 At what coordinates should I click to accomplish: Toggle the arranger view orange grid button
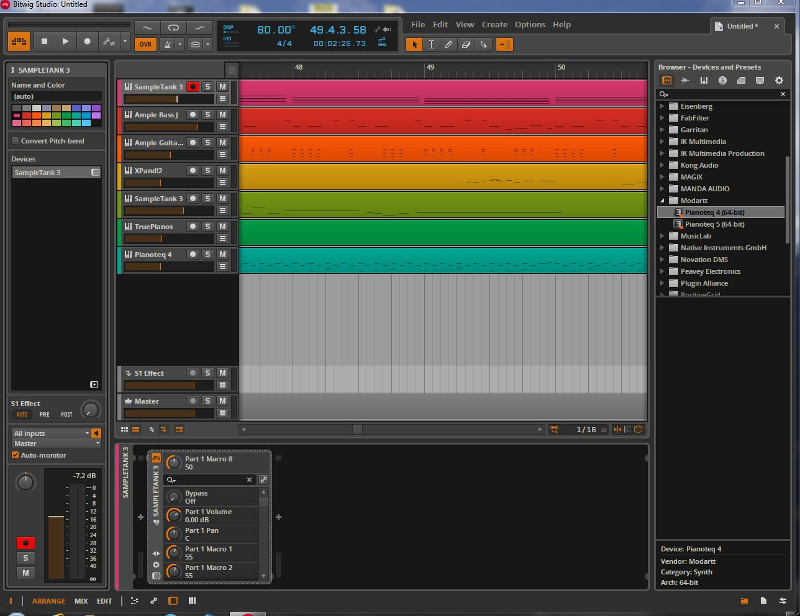[x=19, y=41]
